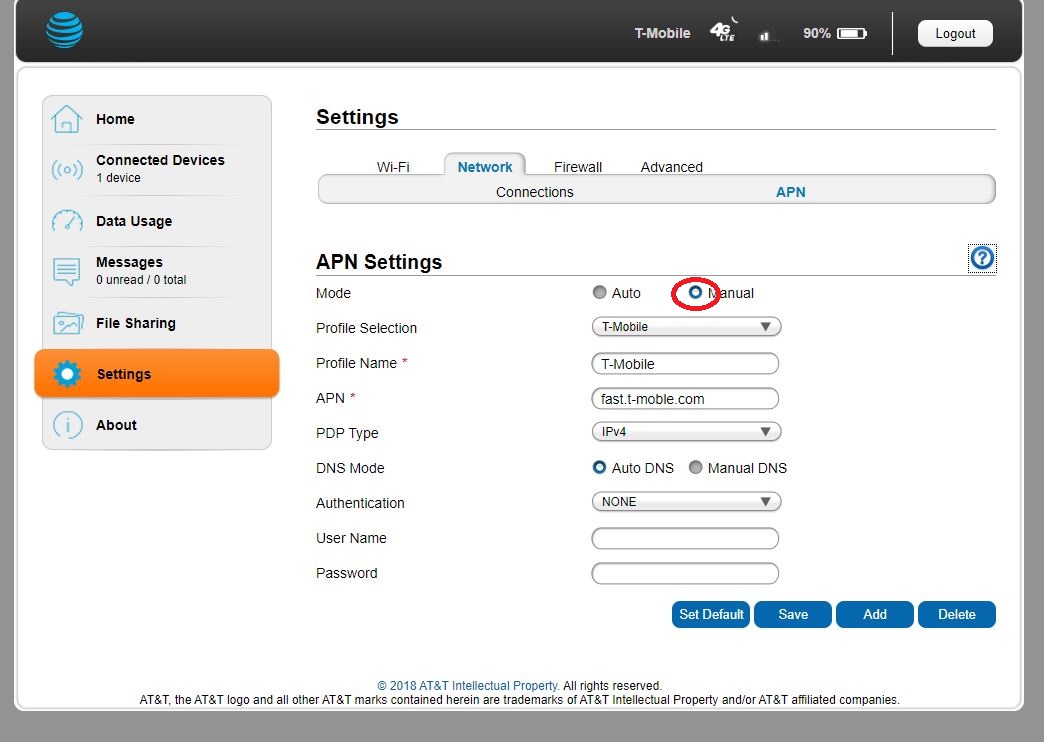The width and height of the screenshot is (1044, 742).
Task: Choose Auto DNS radio button
Action: pos(599,467)
